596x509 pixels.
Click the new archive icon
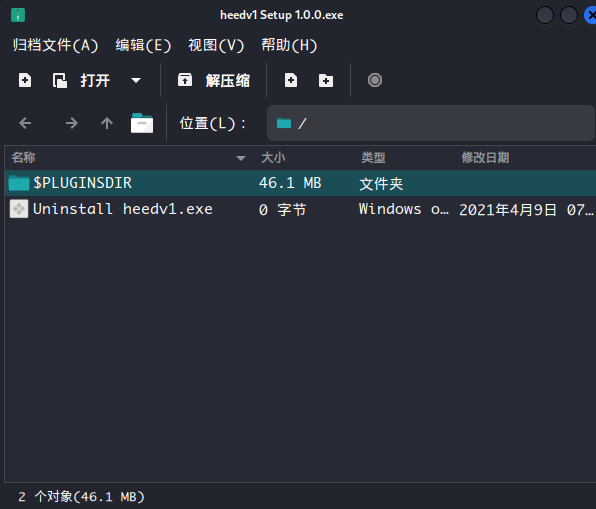tap(25, 80)
